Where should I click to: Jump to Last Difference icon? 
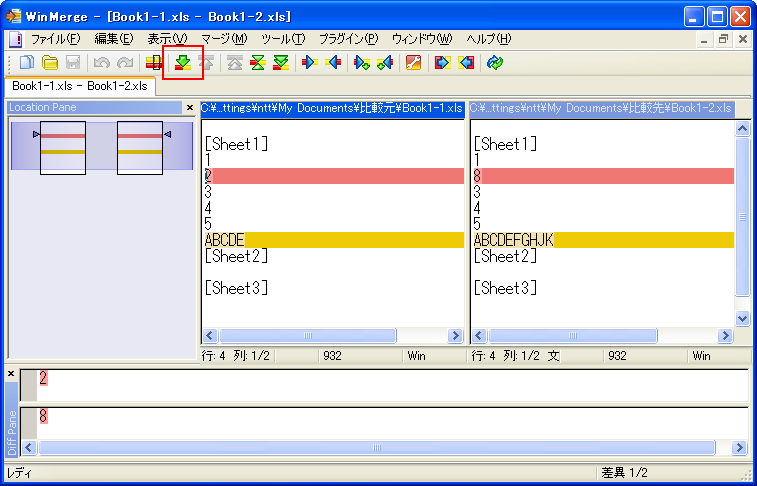281,63
